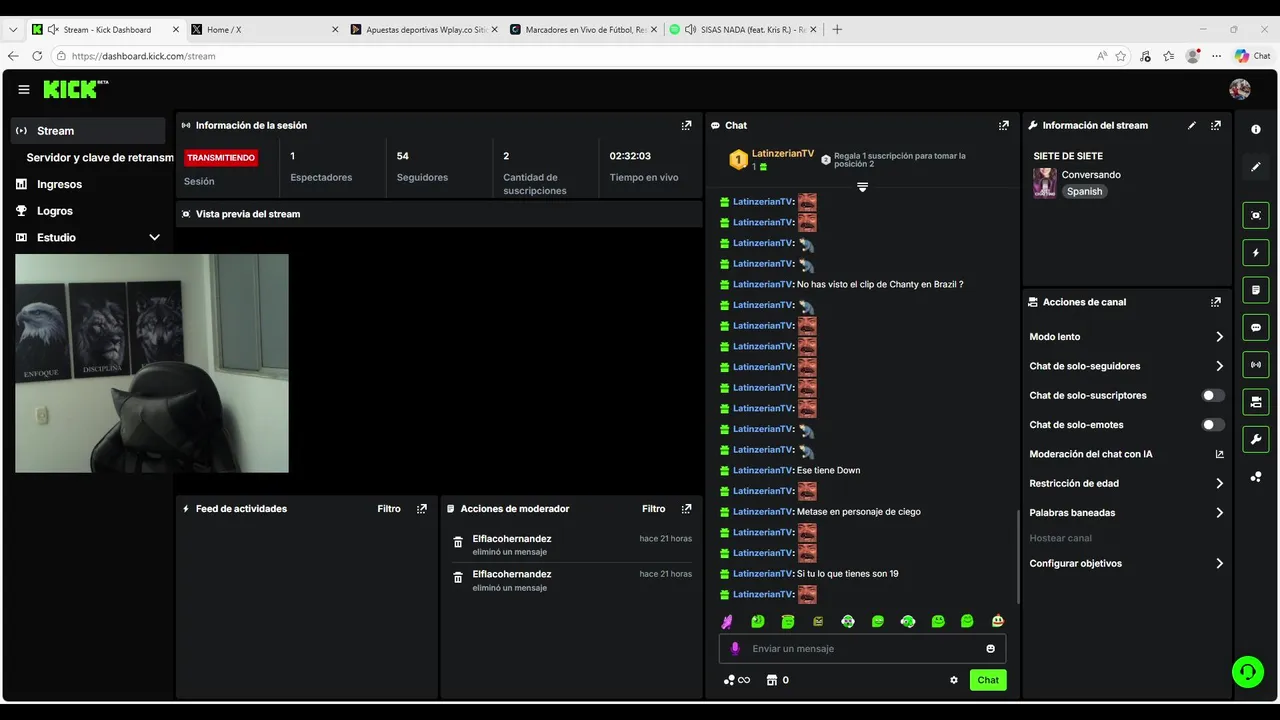This screenshot has width=1280, height=720.
Task: Toggle Chat de solo-suscriptores switch
Action: (1213, 396)
